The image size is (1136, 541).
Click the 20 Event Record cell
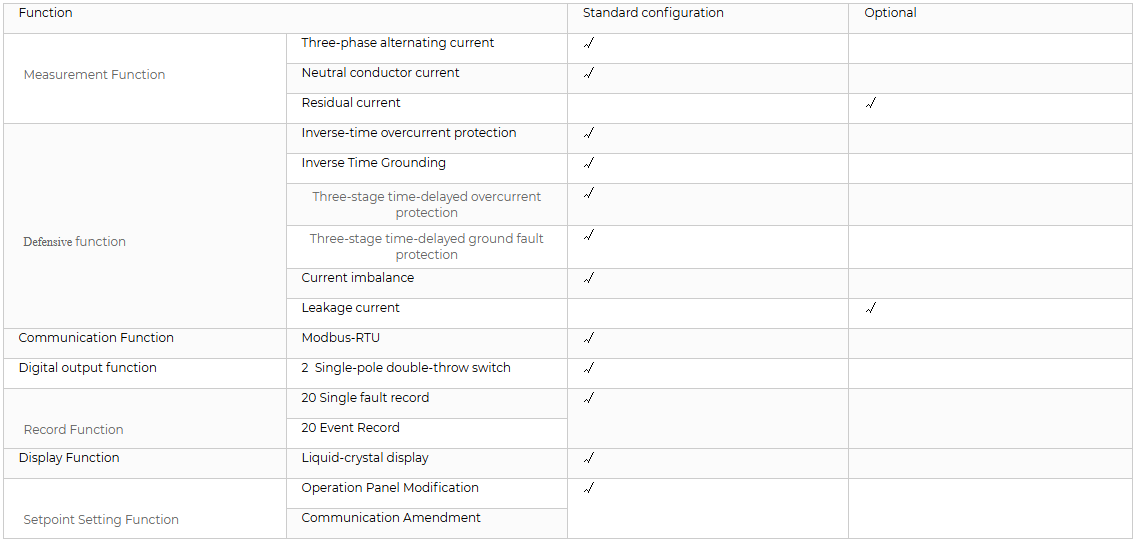427,433
